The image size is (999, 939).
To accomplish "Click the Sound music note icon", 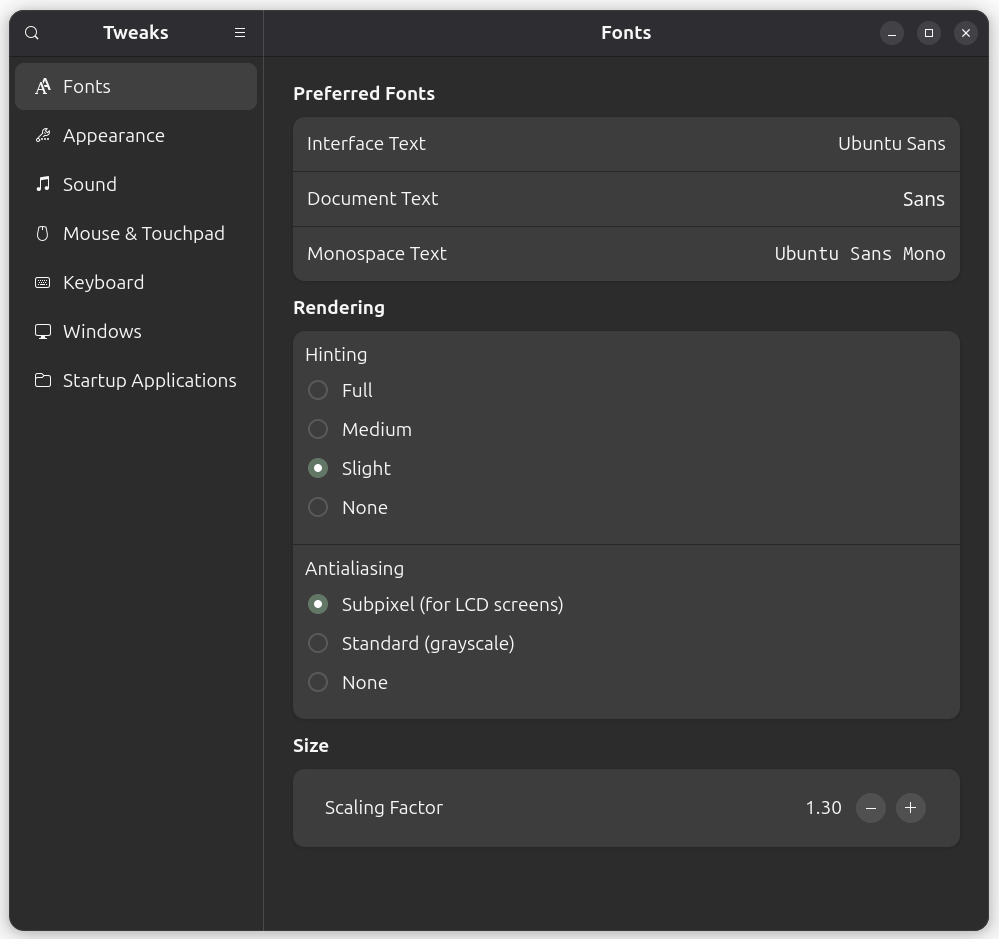I will pos(43,184).
